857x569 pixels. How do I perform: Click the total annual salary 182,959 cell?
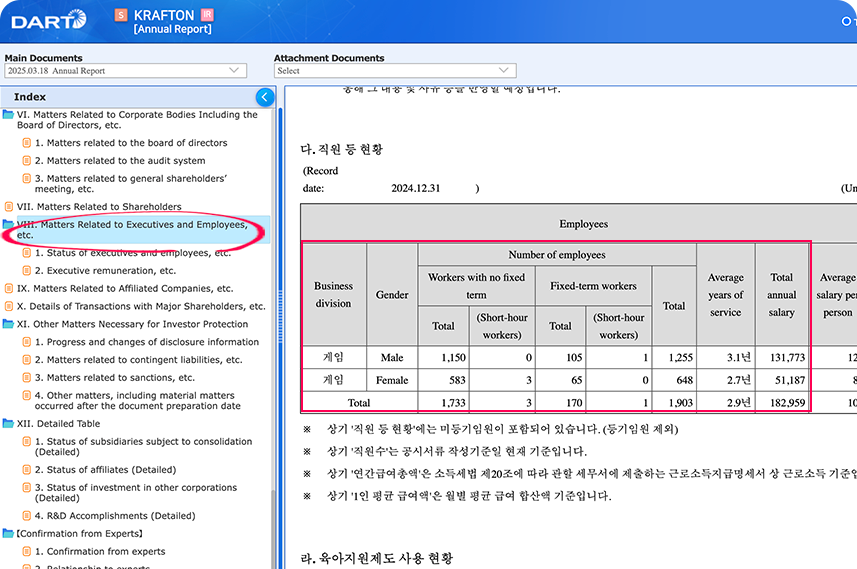pyautogui.click(x=782, y=402)
